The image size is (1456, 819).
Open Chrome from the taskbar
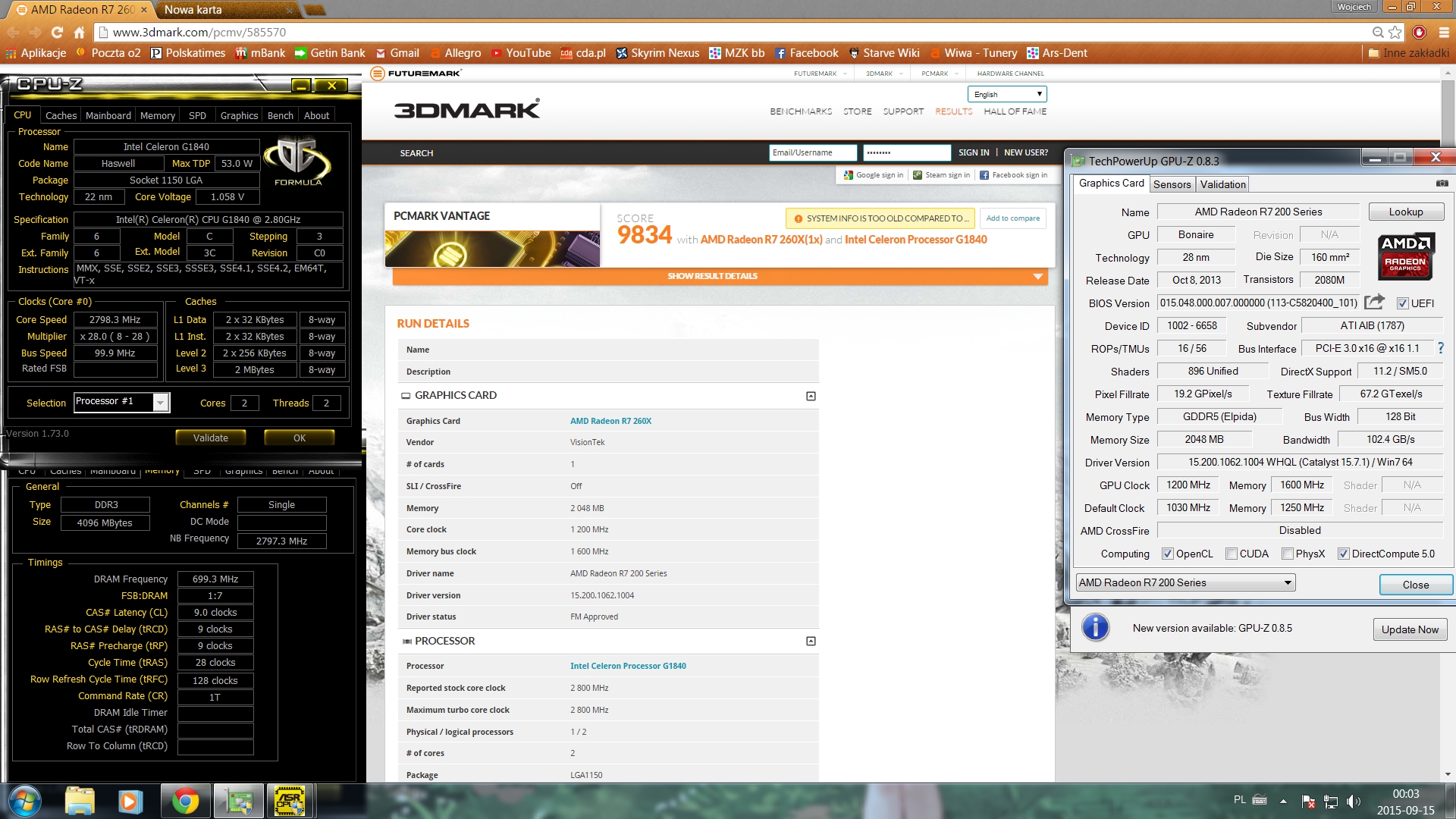pos(185,802)
